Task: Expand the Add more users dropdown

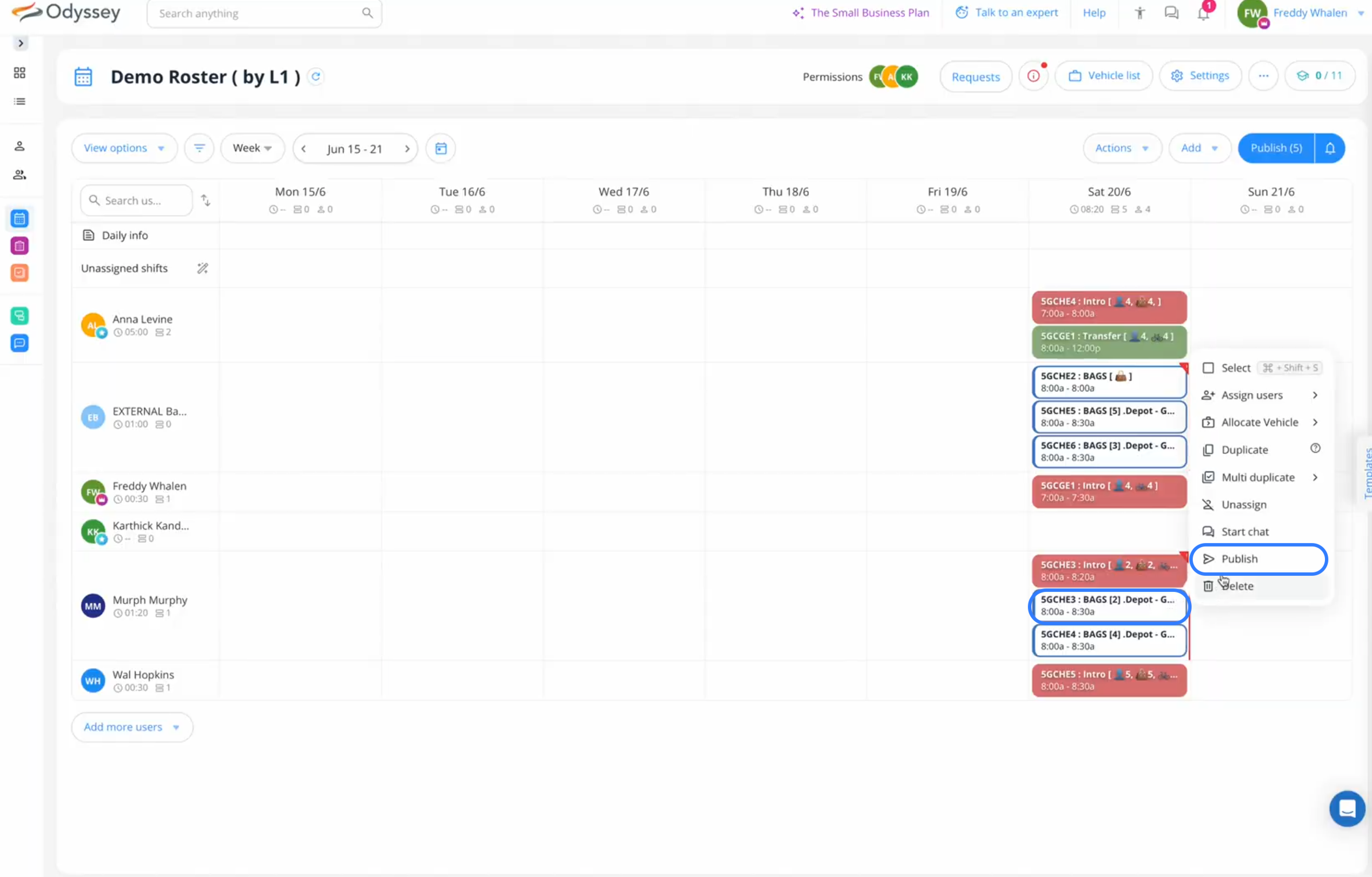Action: pos(132,727)
